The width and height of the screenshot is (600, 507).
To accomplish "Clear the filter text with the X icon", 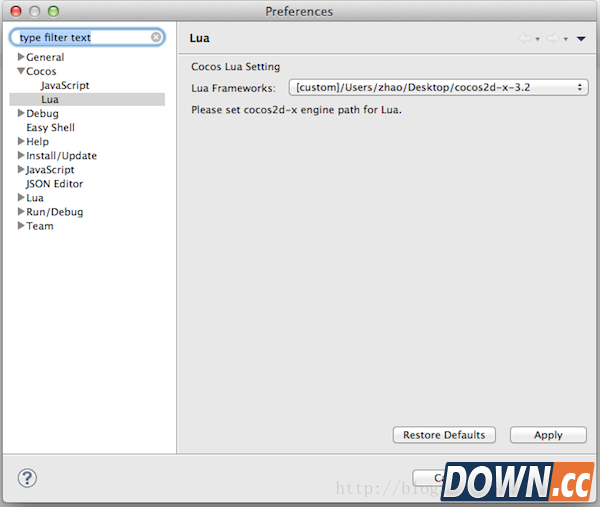I will coord(157,38).
